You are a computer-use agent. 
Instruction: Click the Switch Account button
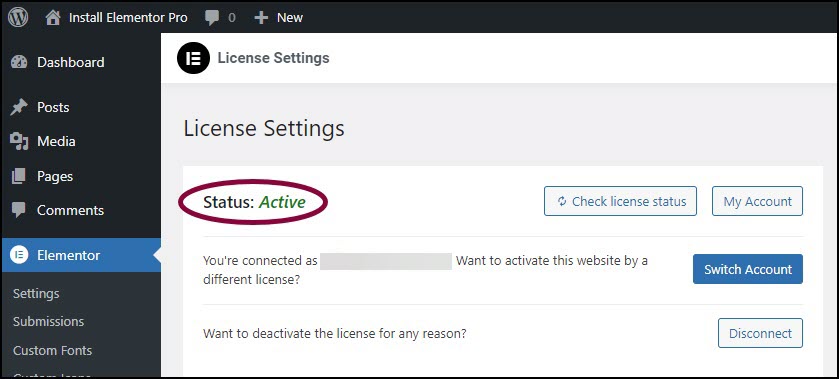[748, 269]
